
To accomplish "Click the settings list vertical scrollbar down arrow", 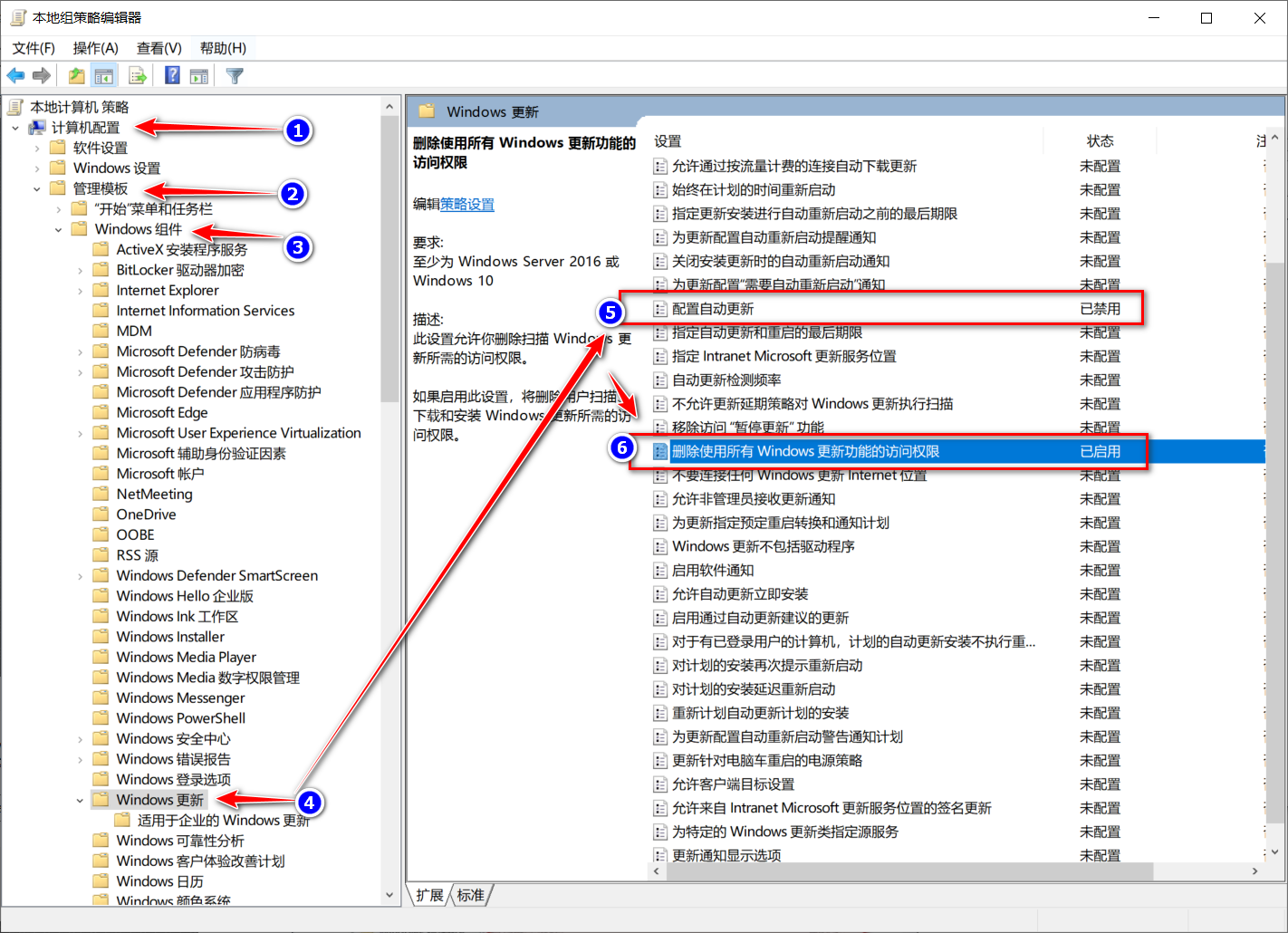I will click(x=1274, y=851).
